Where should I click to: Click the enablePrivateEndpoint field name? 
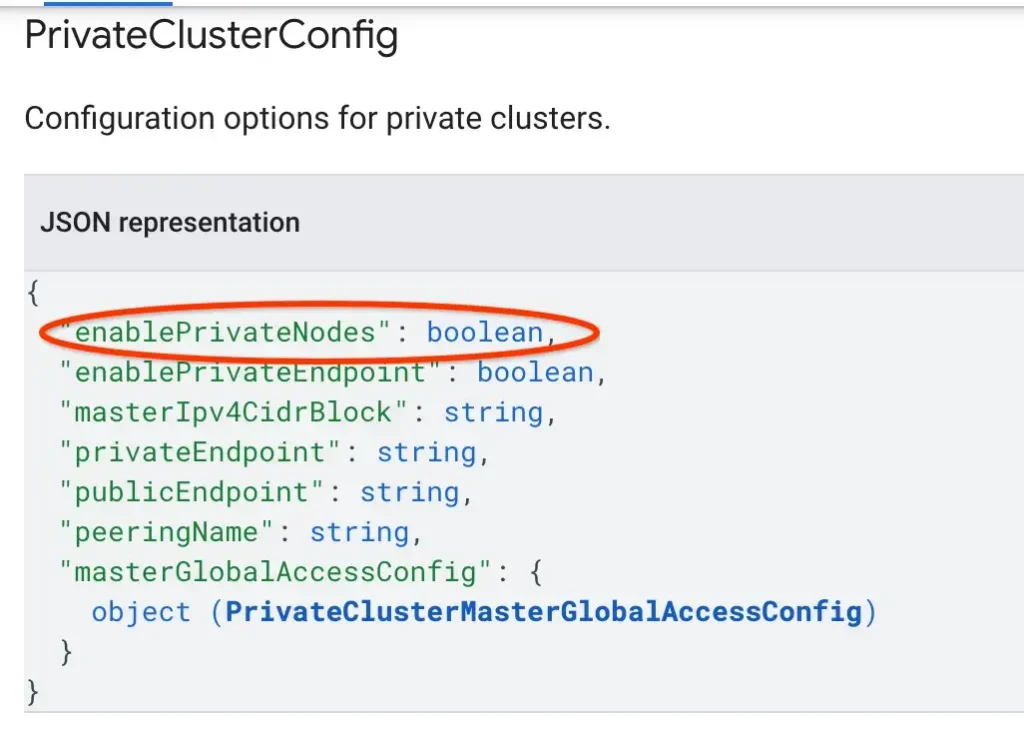tap(251, 372)
